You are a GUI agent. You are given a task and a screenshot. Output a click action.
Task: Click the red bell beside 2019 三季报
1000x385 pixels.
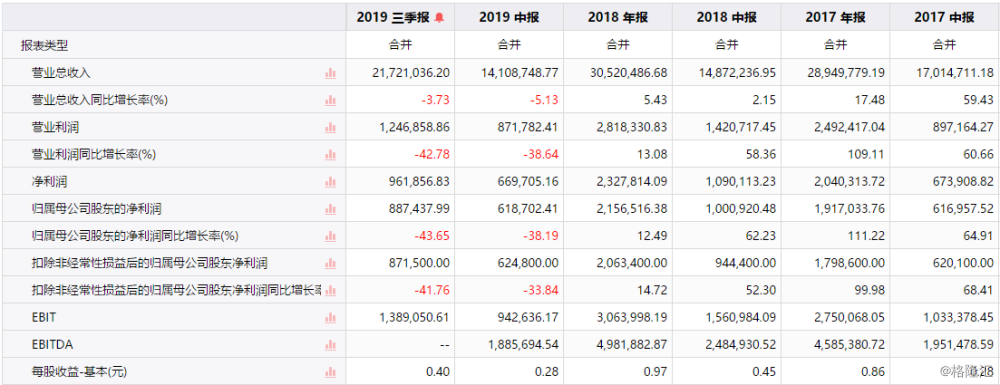[439, 18]
